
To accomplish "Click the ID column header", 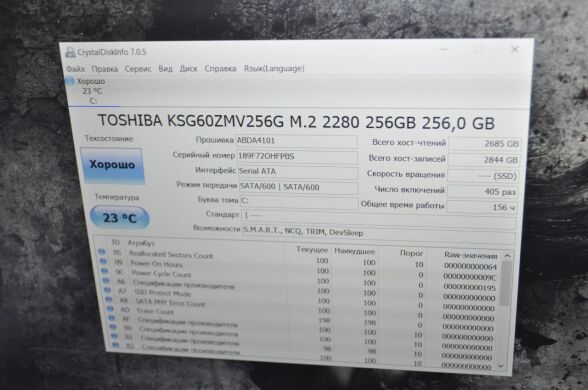I will coord(116,243).
